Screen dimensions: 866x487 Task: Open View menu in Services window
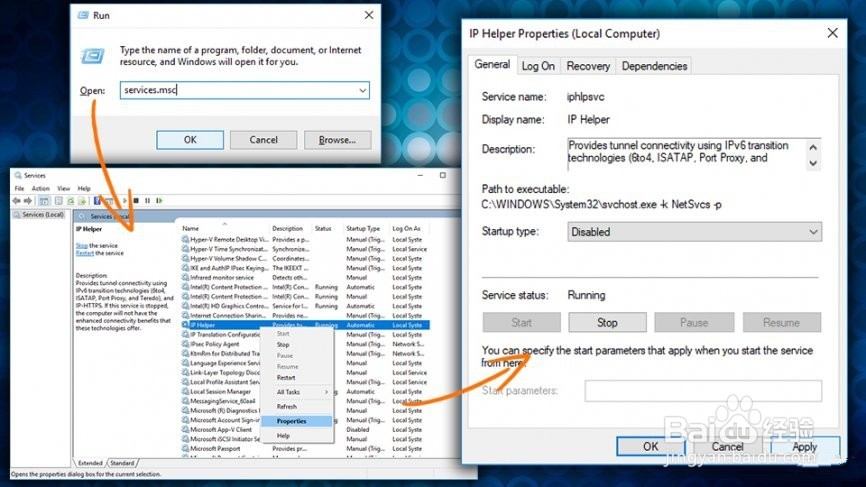pos(64,188)
